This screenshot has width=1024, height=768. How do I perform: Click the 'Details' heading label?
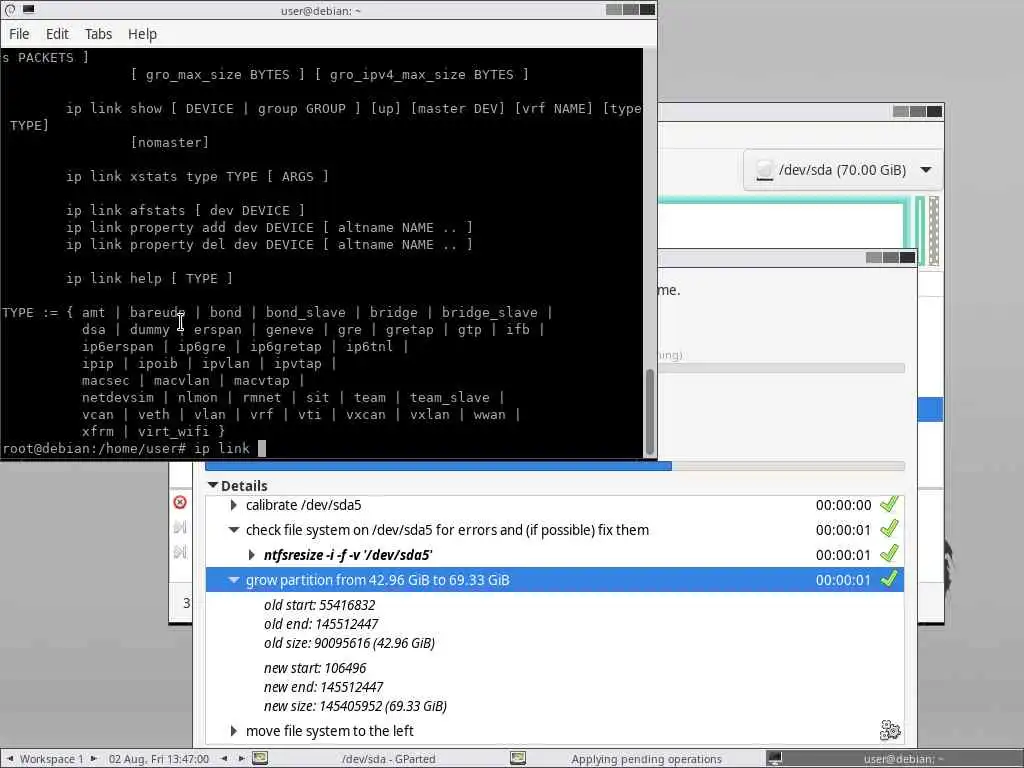point(244,485)
